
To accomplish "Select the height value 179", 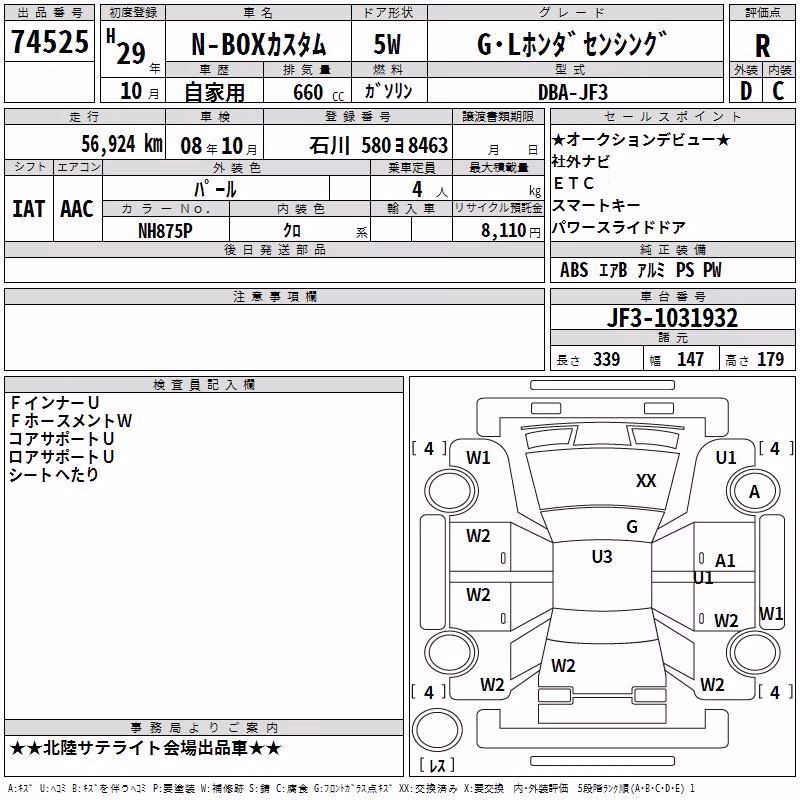I will tap(770, 359).
